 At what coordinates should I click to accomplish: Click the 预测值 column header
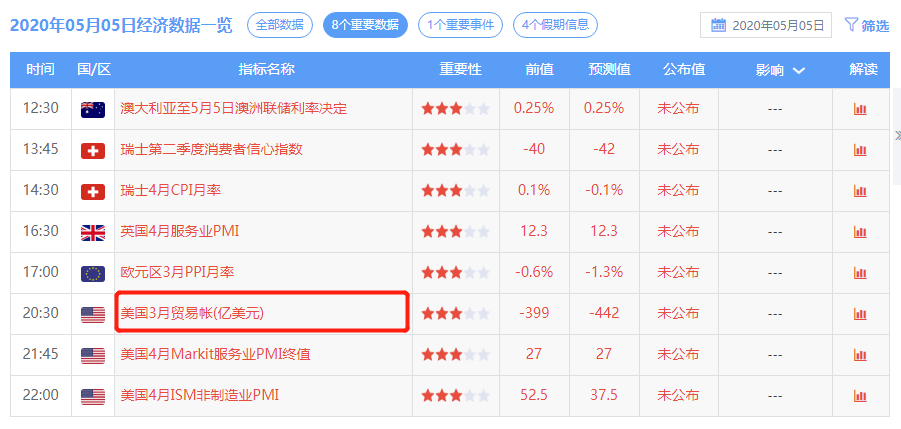click(610, 70)
